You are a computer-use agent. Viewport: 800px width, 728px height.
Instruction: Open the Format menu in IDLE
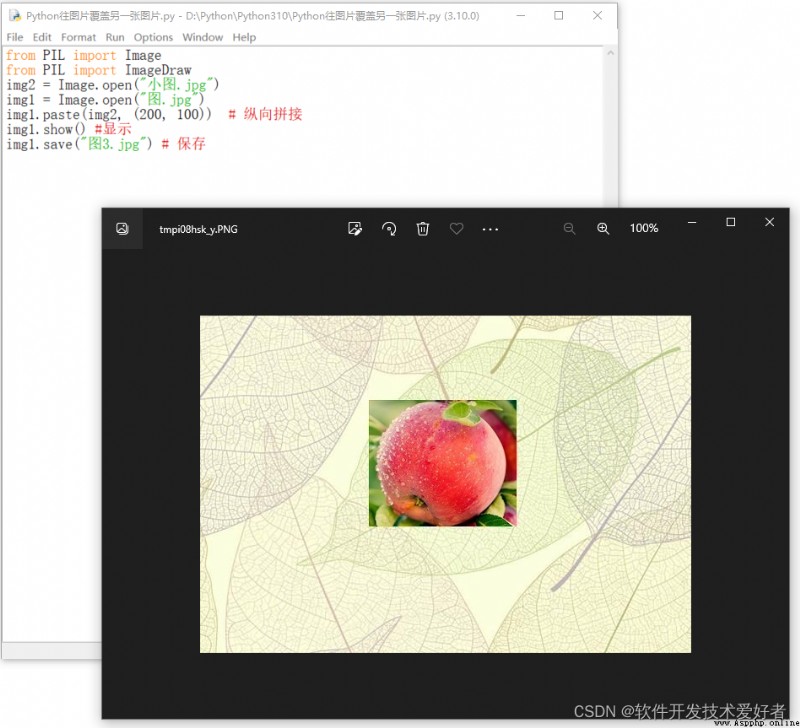pyautogui.click(x=78, y=37)
